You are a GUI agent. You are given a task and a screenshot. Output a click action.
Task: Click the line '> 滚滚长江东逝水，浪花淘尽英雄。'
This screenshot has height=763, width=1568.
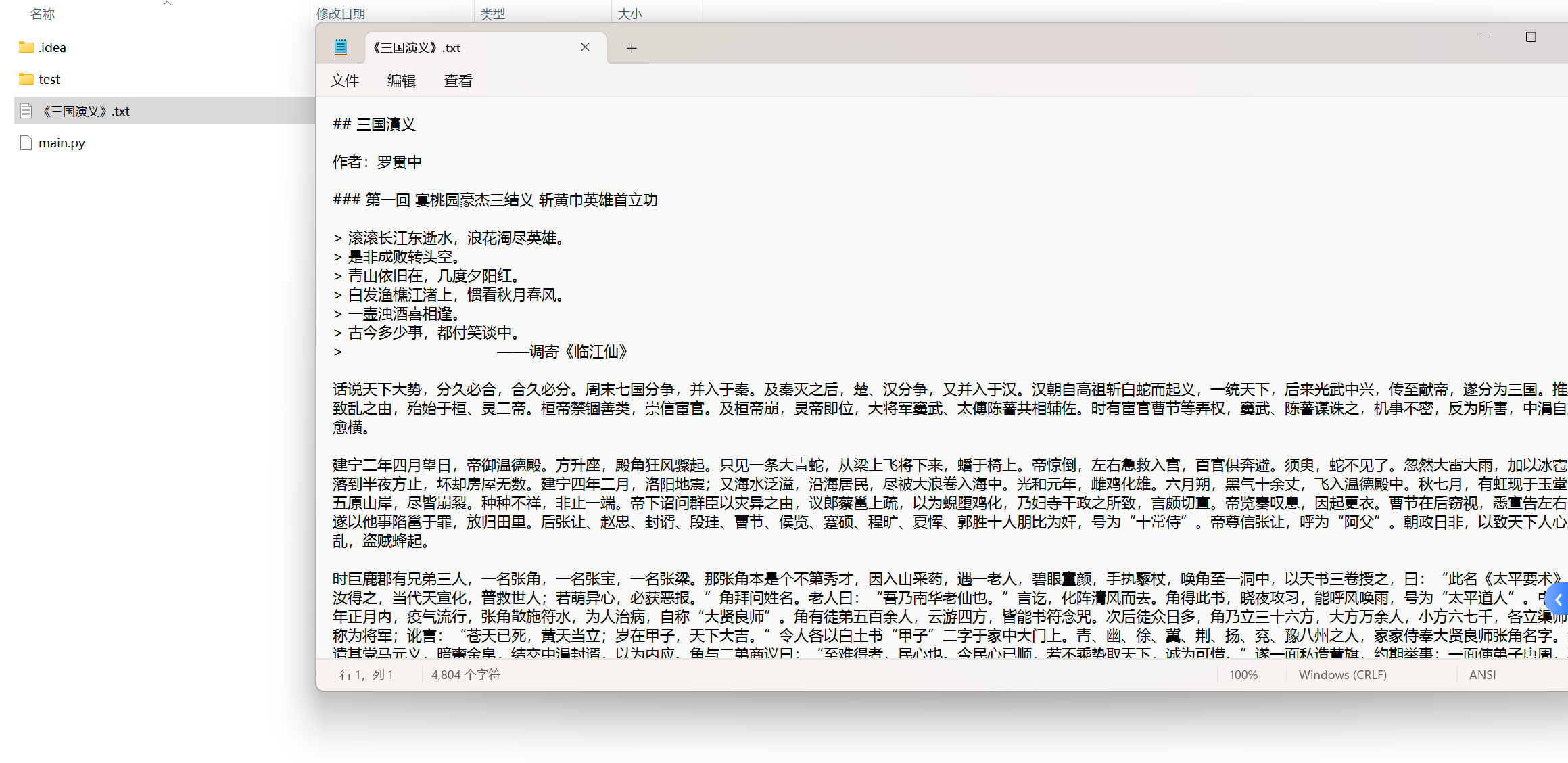[x=449, y=237]
